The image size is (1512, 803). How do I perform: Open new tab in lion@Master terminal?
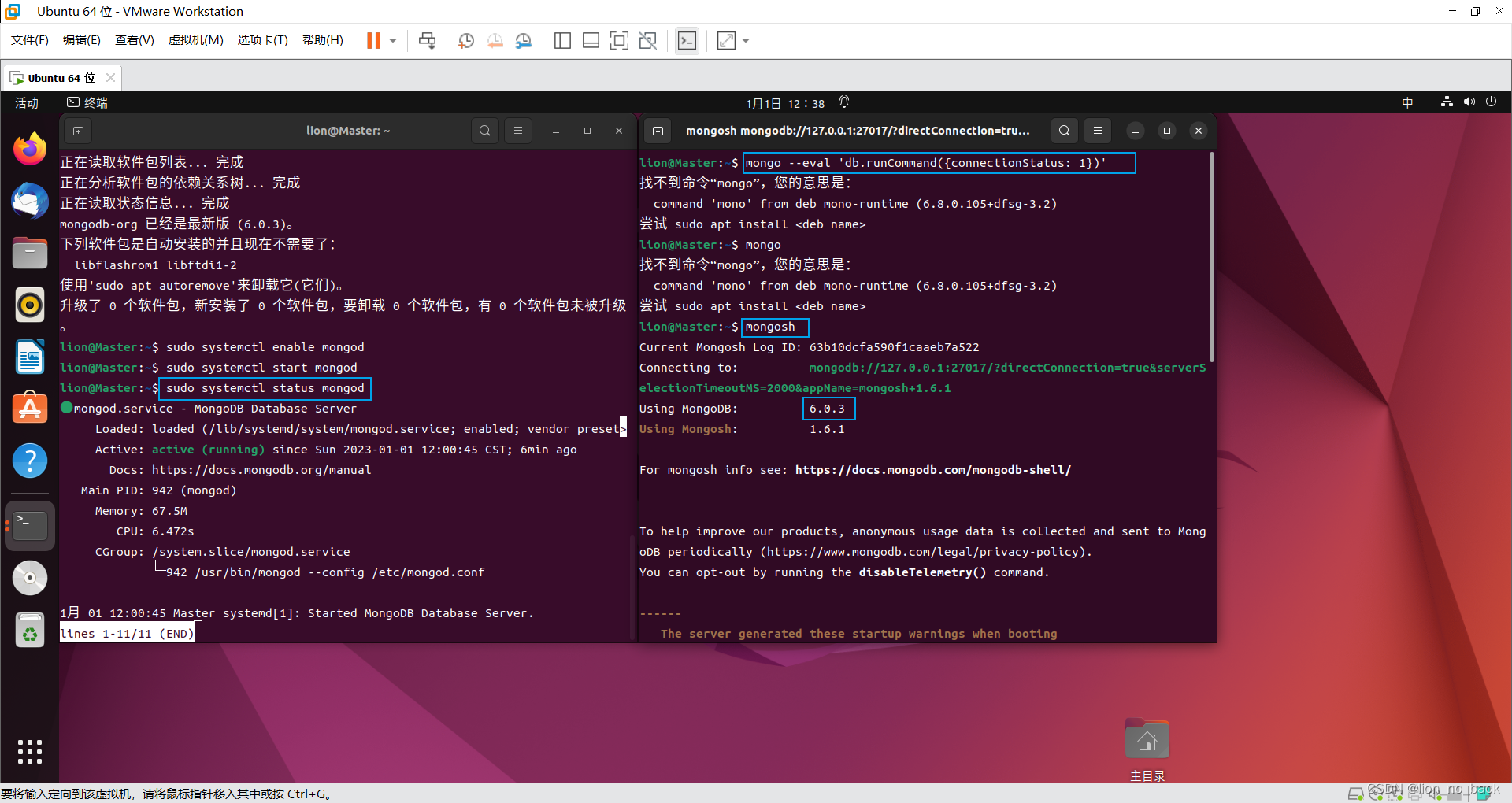tap(78, 131)
